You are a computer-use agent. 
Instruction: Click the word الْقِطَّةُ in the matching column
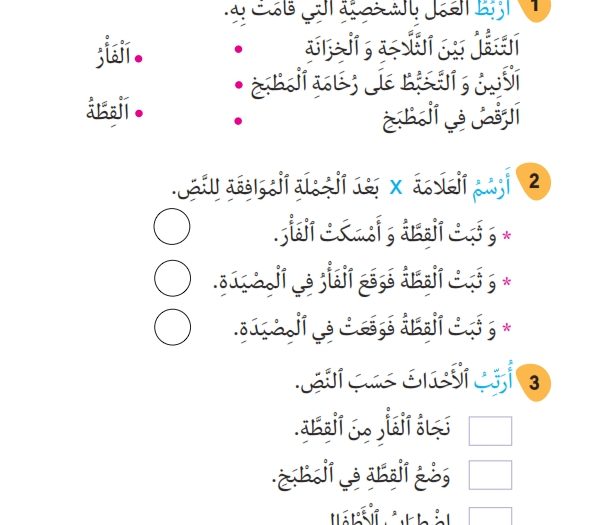[x=108, y=110]
